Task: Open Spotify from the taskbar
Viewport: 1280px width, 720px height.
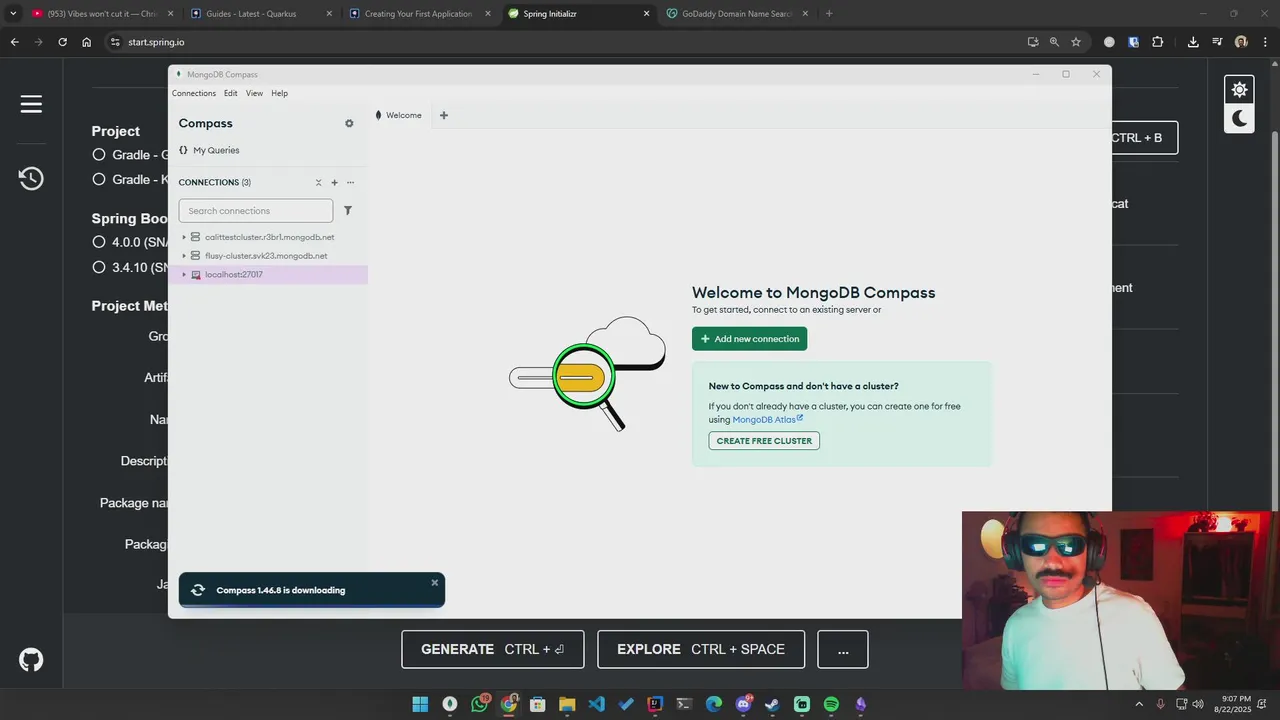Action: click(x=831, y=704)
